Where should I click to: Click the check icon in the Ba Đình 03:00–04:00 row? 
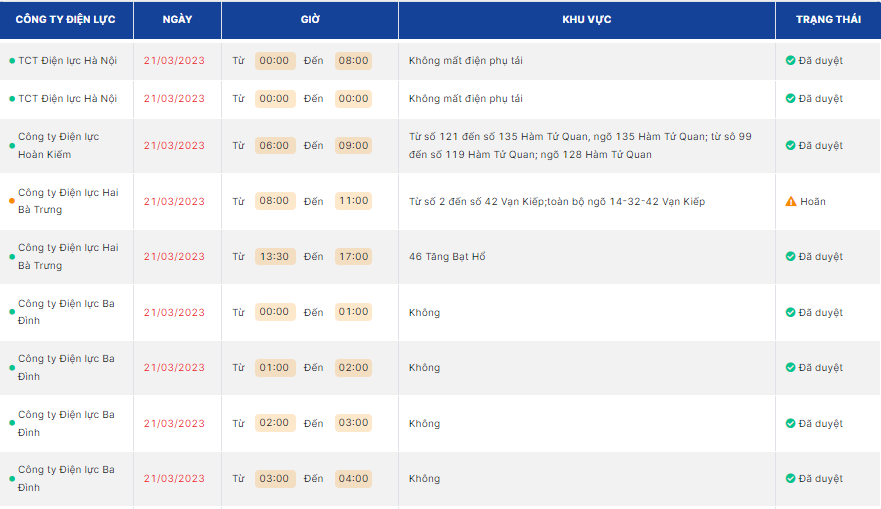(790, 479)
